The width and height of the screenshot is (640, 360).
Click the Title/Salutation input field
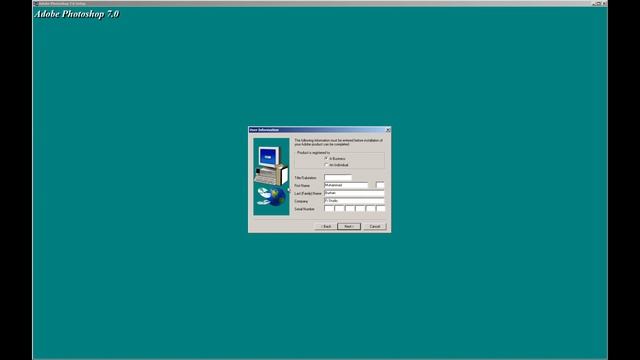coord(338,178)
